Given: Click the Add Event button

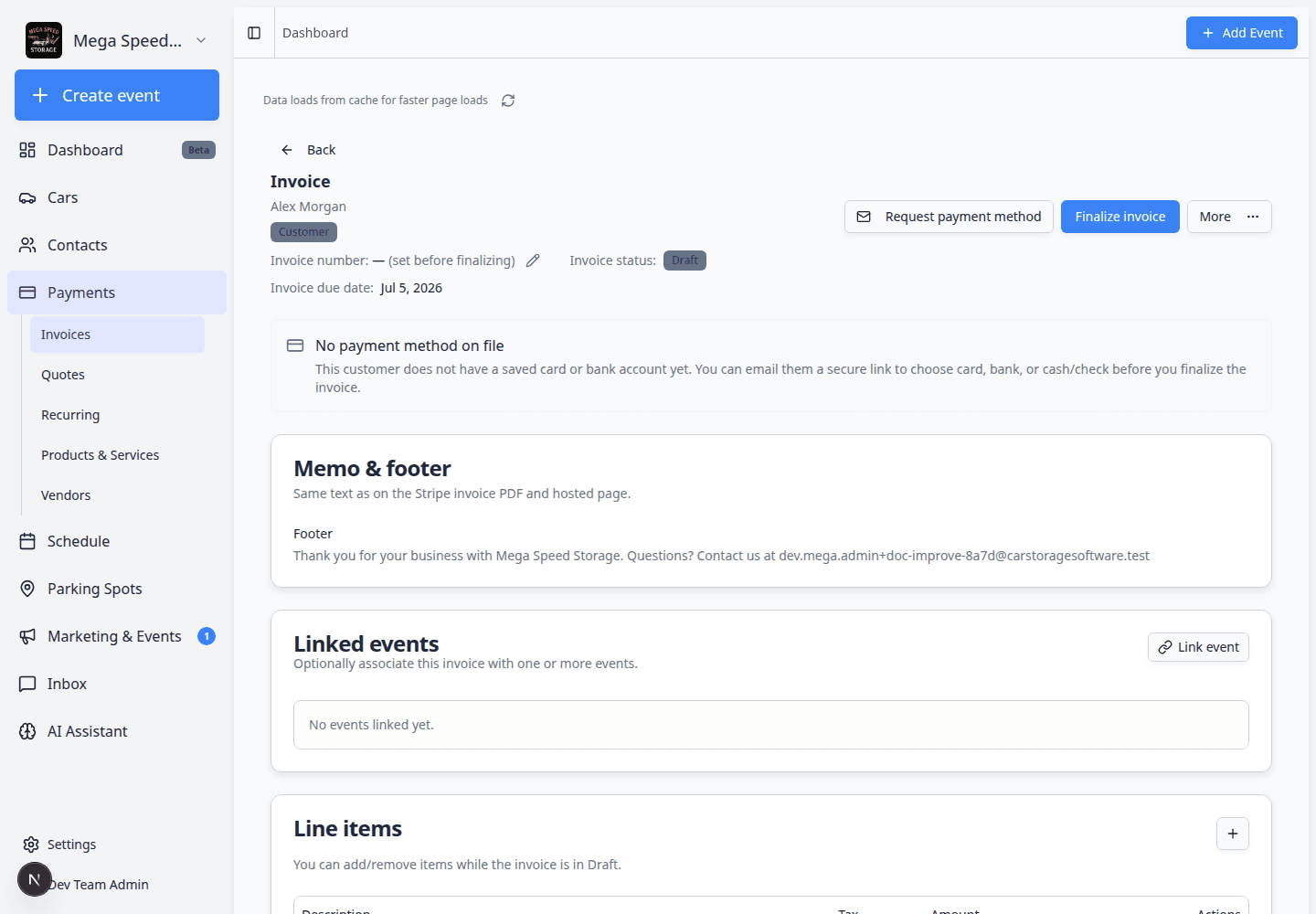Looking at the screenshot, I should (1241, 33).
